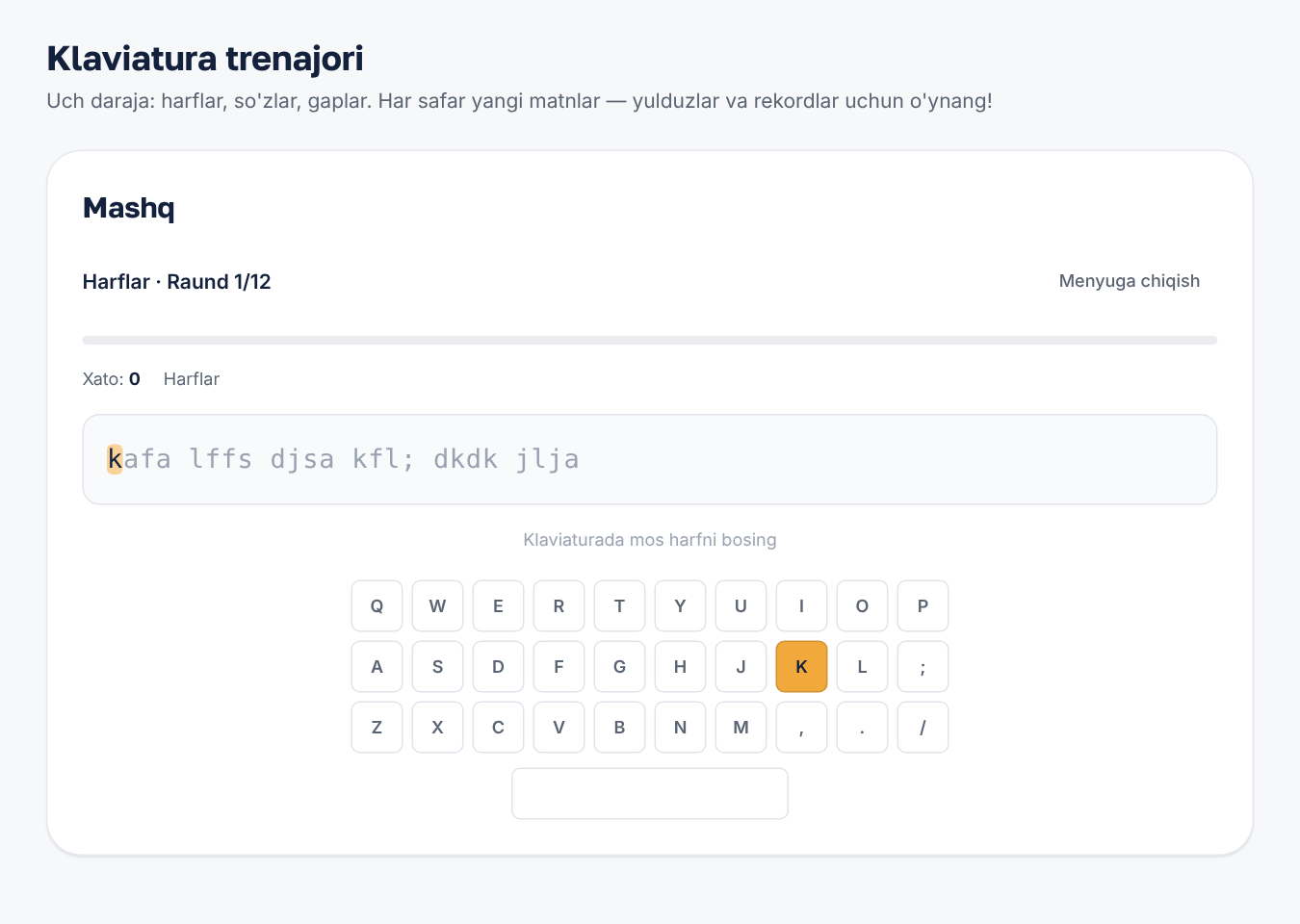This screenshot has width=1300, height=924.
Task: Click the T key on top row
Action: point(619,605)
